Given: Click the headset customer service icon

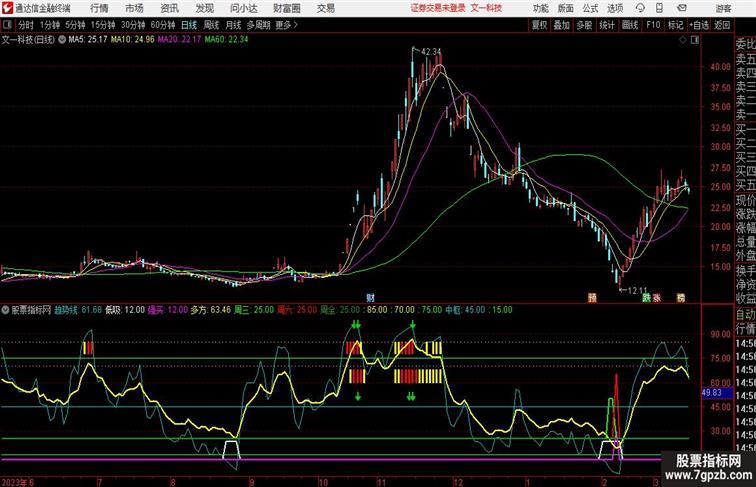Looking at the screenshot, I should coord(640,8).
